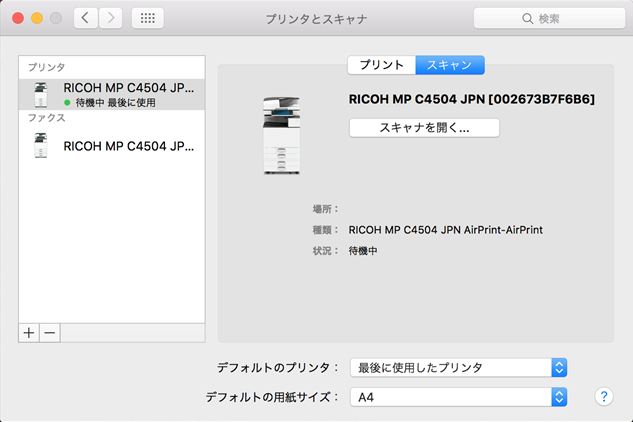Add a printer with the plus button

[29, 331]
